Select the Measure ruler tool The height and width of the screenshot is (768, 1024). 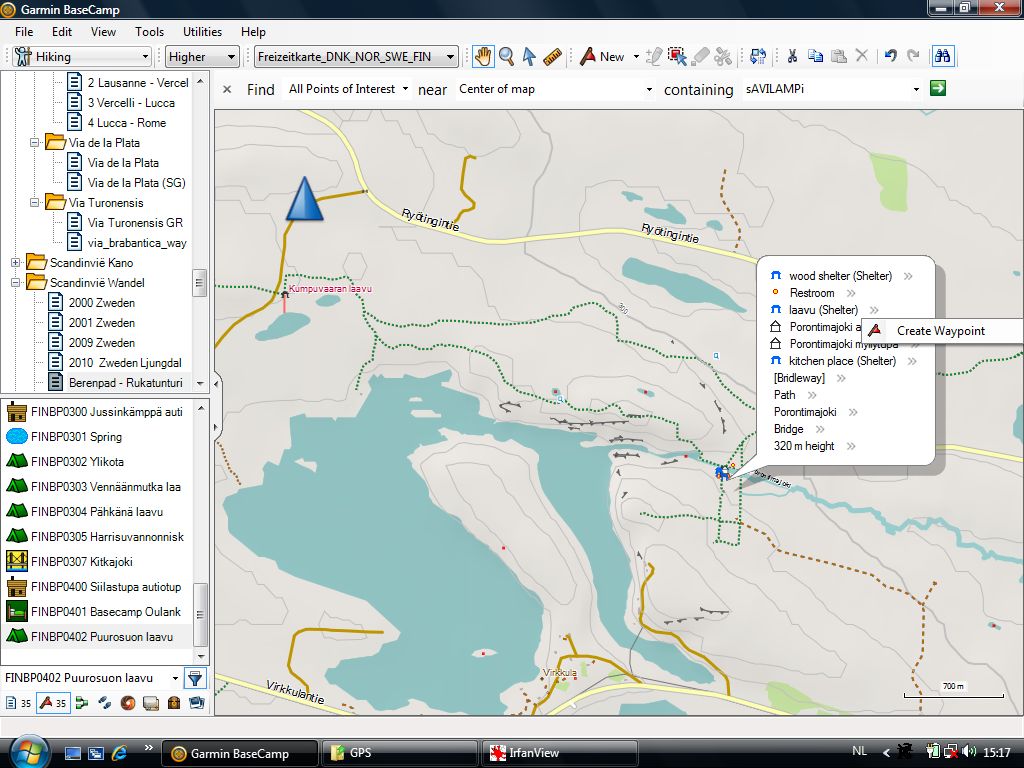tap(553, 57)
